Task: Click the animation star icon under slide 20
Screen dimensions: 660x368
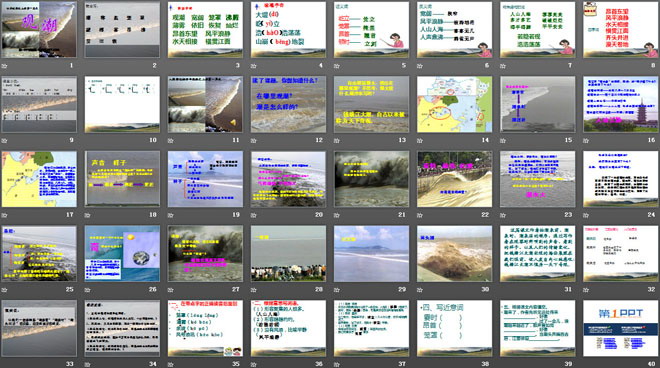Action: [x=254, y=215]
